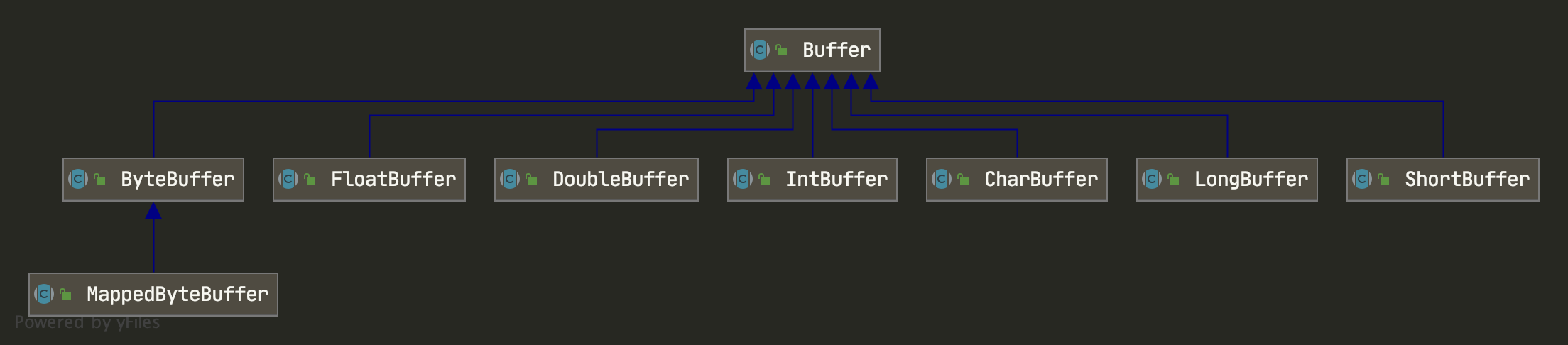This screenshot has height=345, width=1568.
Task: Select the LongBuffer class name text
Action: coord(1251,179)
